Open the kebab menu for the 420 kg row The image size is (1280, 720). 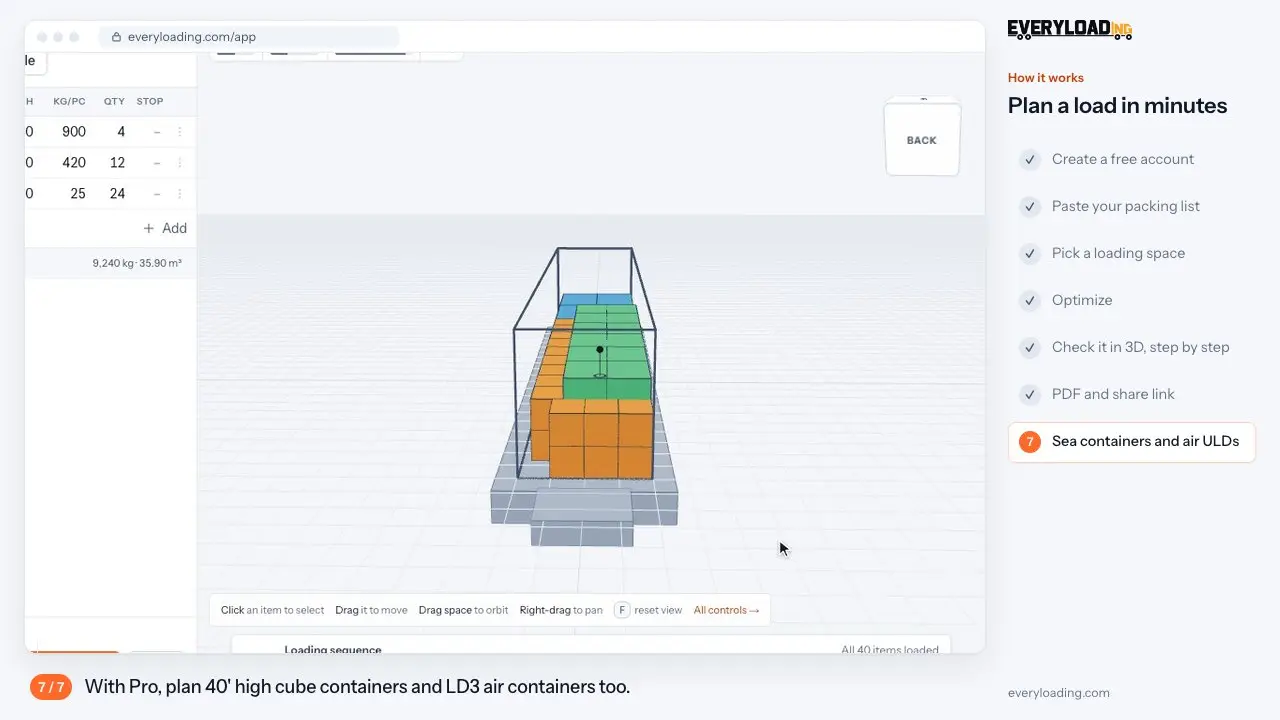coord(180,163)
